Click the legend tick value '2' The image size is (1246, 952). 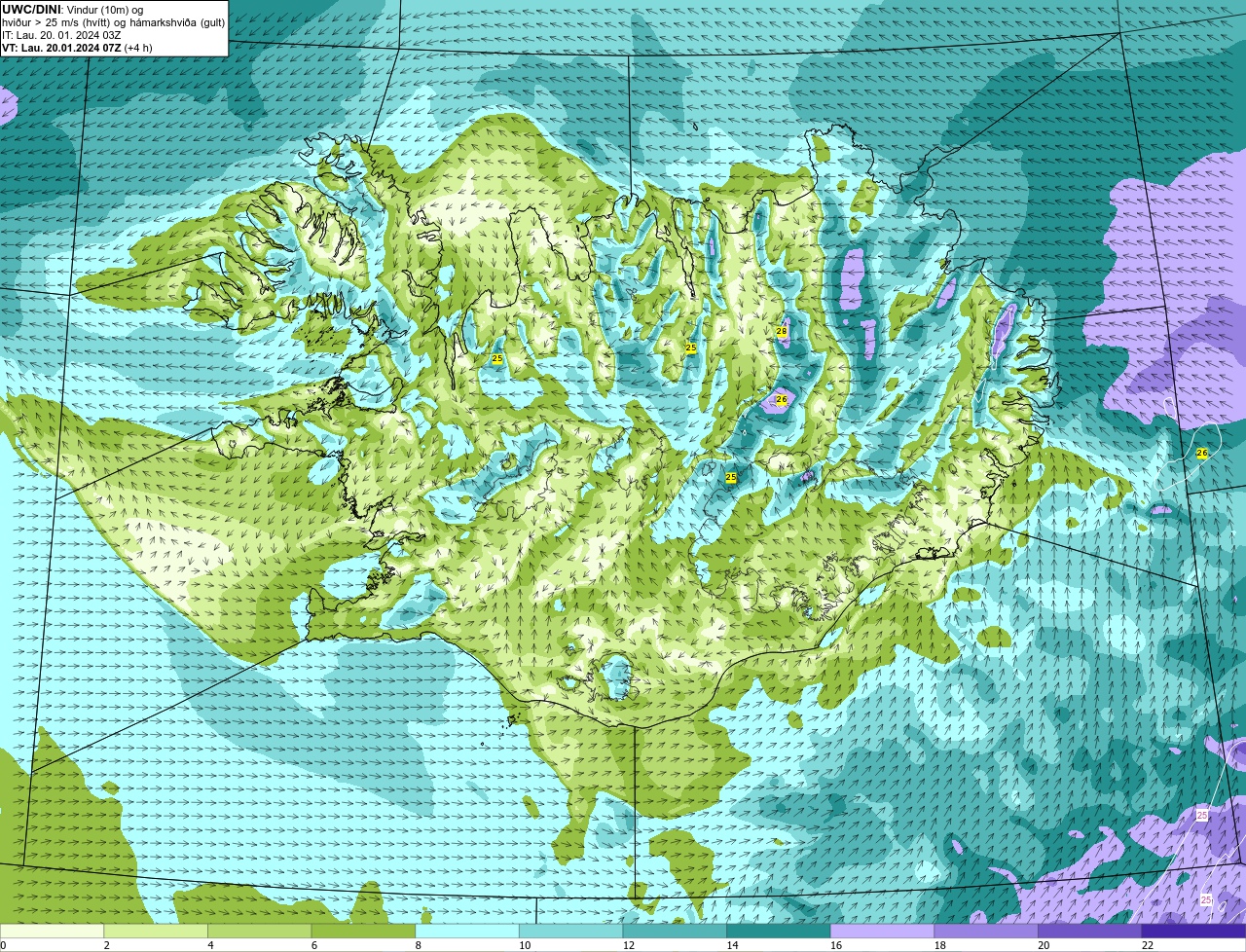(106, 945)
